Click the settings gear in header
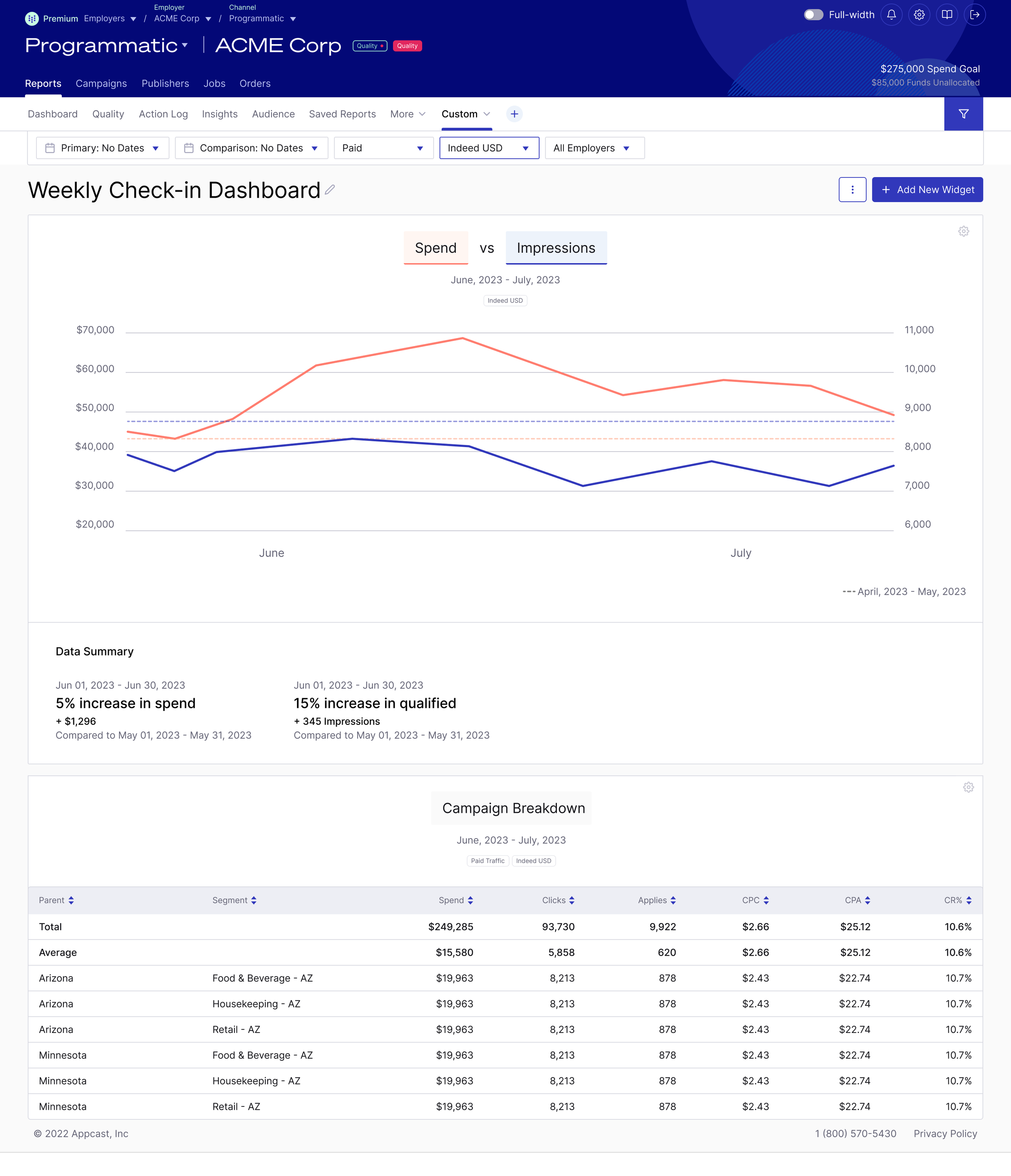The width and height of the screenshot is (1011, 1176). tap(919, 15)
